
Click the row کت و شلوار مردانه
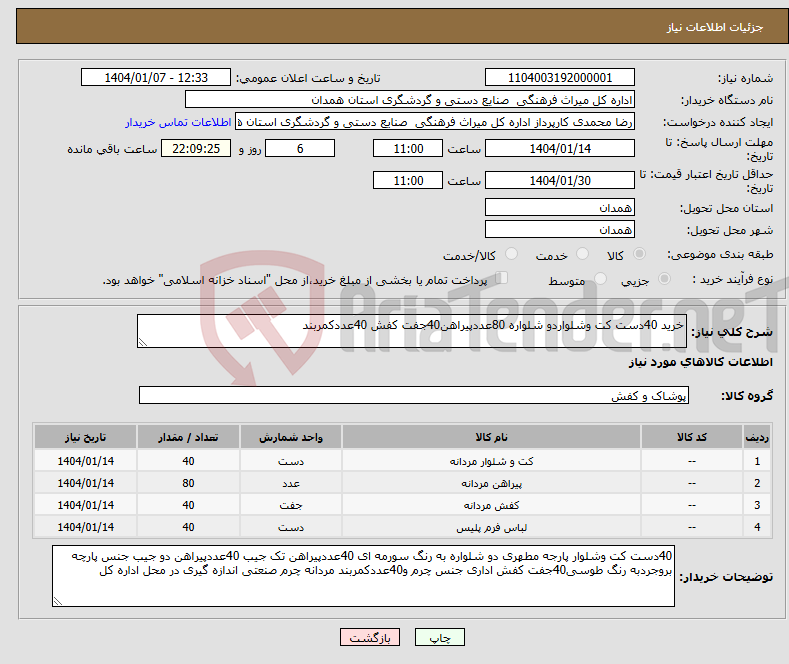pyautogui.click(x=402, y=461)
